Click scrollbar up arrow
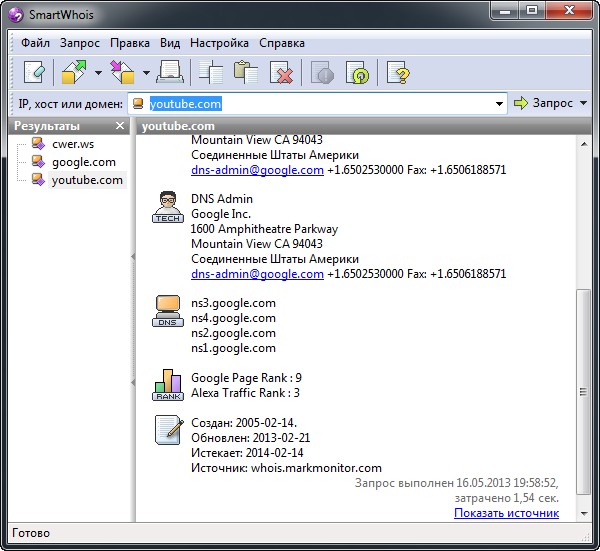This screenshot has height=551, width=600. coord(584,144)
